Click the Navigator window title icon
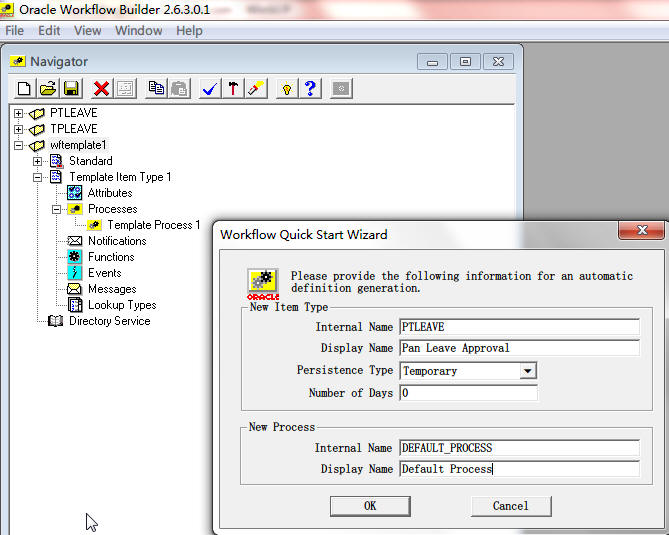669x535 pixels. coord(17,61)
